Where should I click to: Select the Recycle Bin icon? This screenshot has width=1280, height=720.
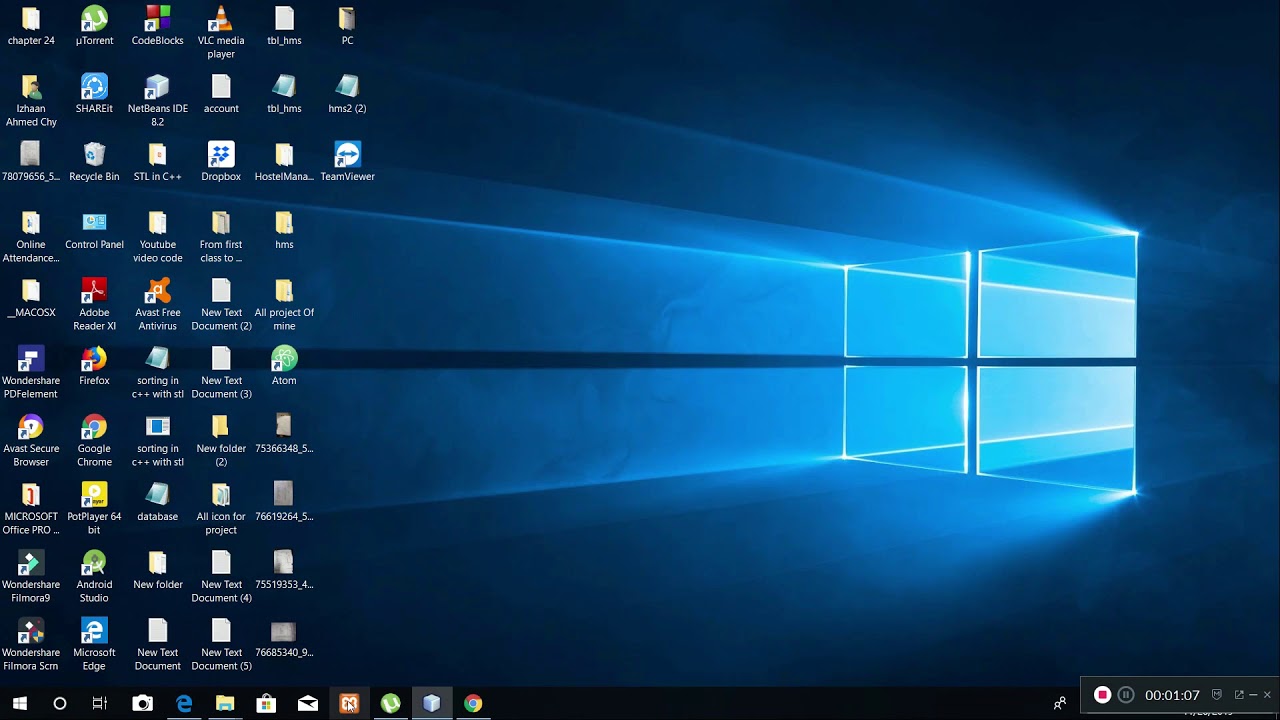coord(94,162)
